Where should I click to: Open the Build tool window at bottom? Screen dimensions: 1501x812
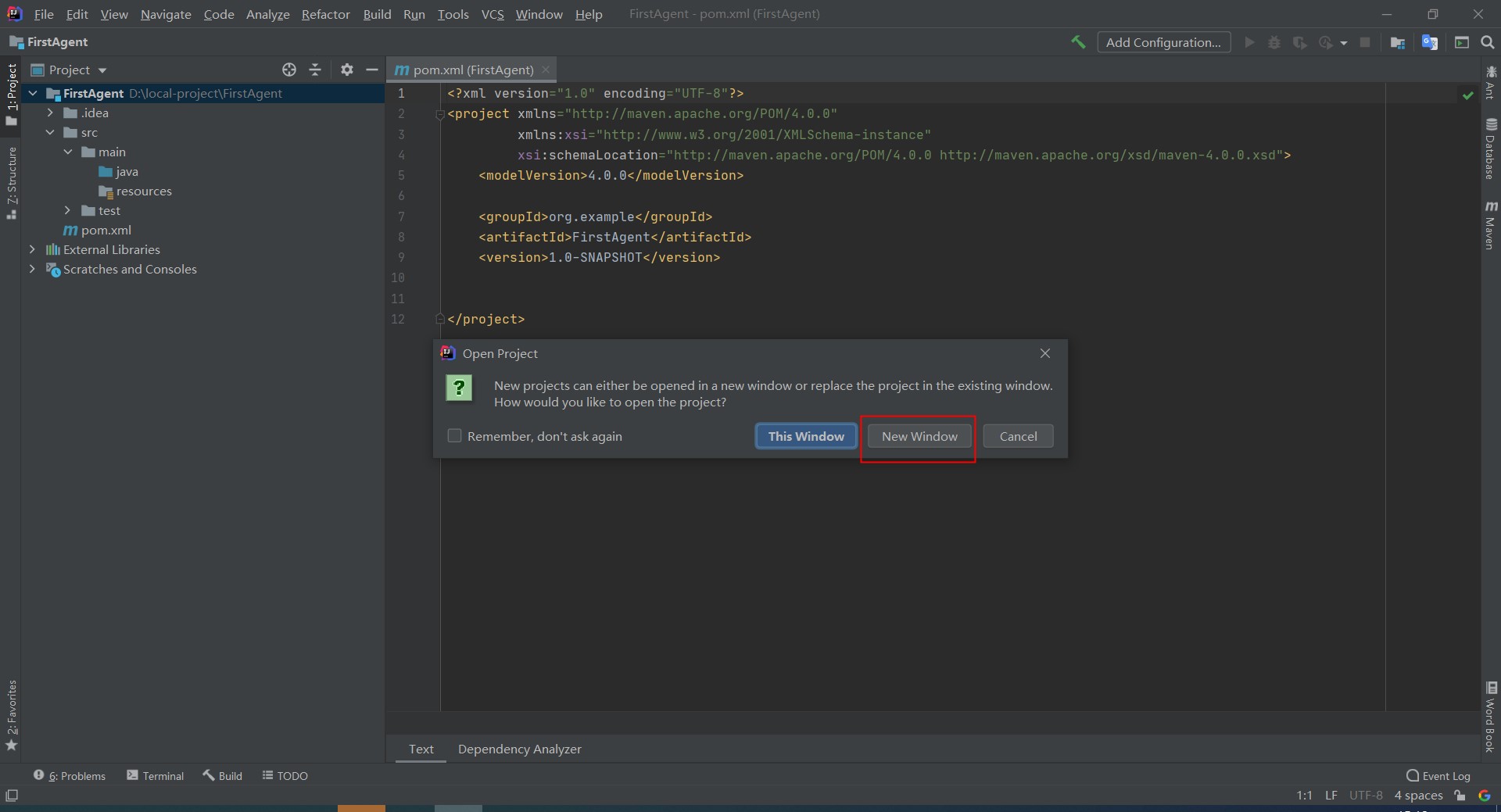(x=223, y=775)
